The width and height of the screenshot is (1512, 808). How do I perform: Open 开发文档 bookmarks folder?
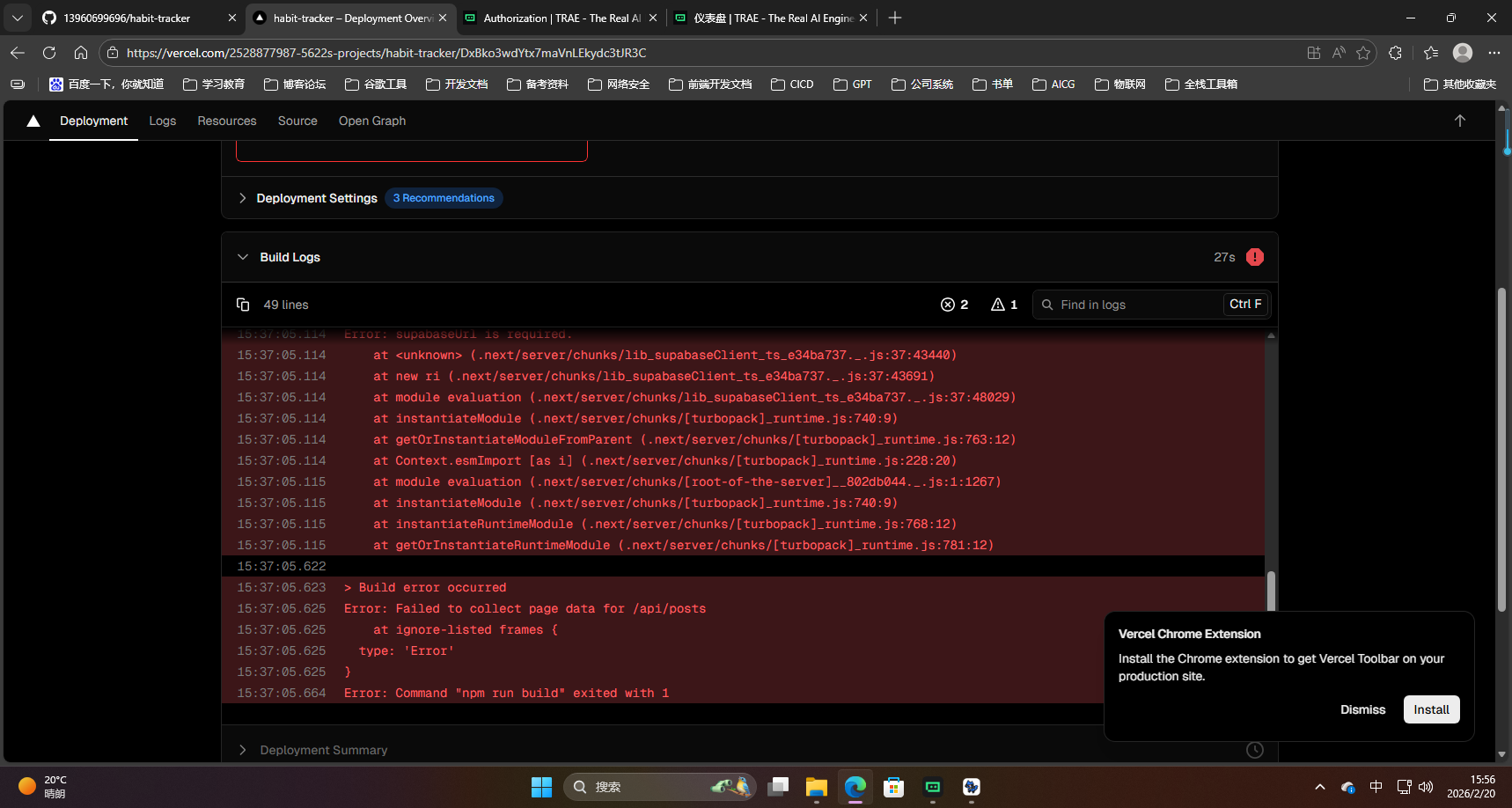(457, 84)
